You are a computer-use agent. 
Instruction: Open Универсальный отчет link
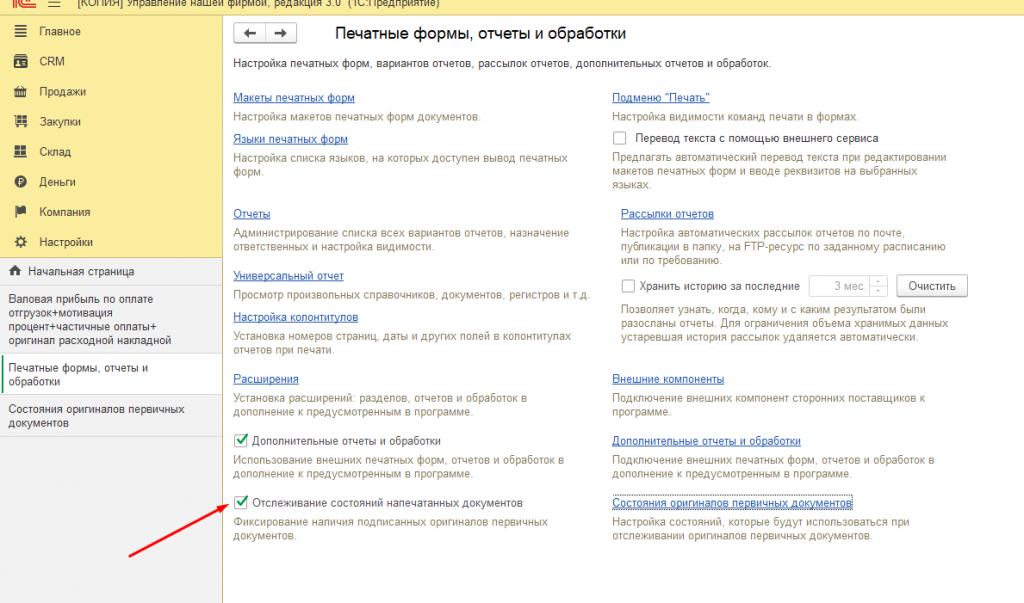point(288,276)
